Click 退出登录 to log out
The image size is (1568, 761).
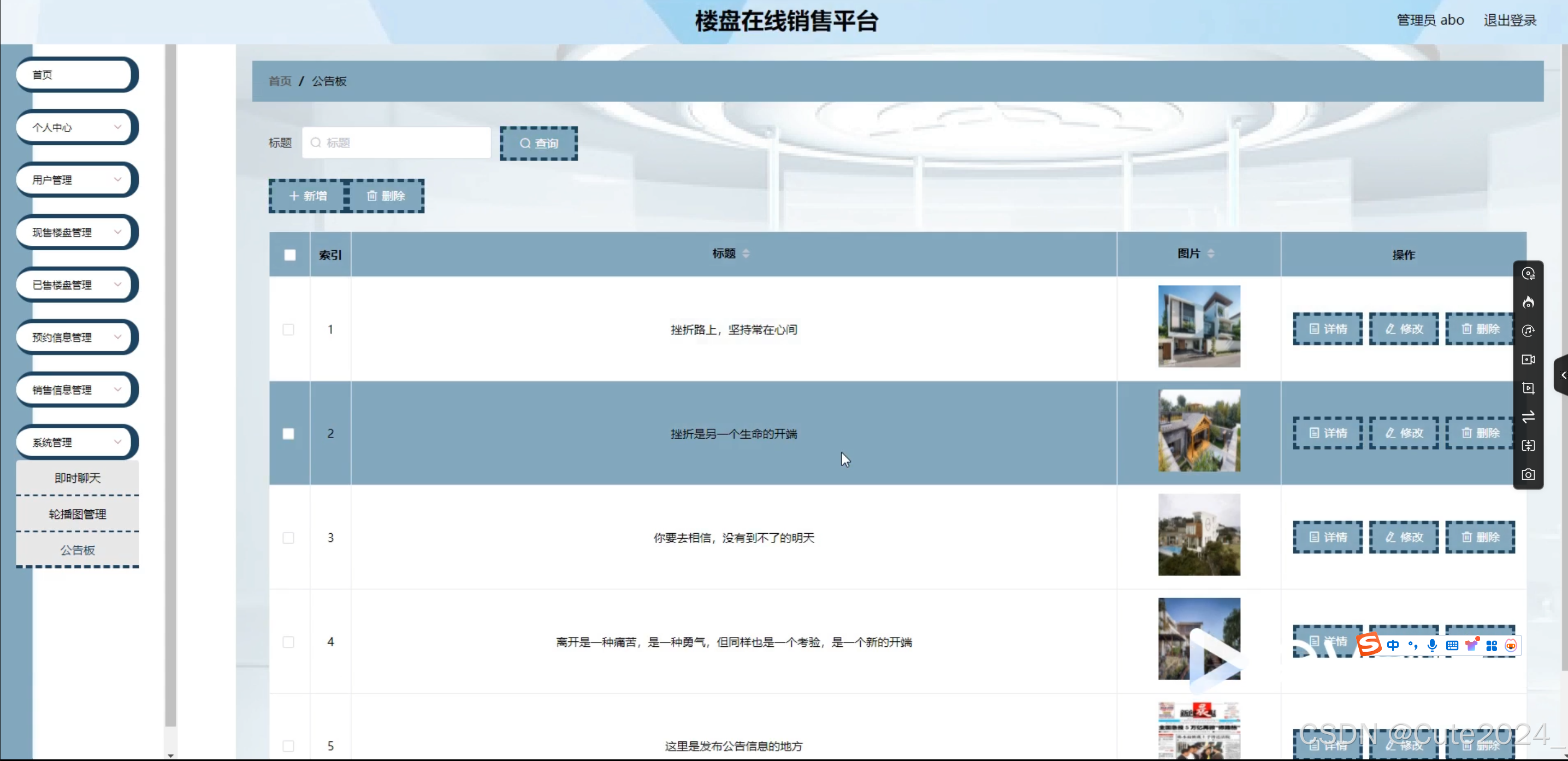[1510, 20]
